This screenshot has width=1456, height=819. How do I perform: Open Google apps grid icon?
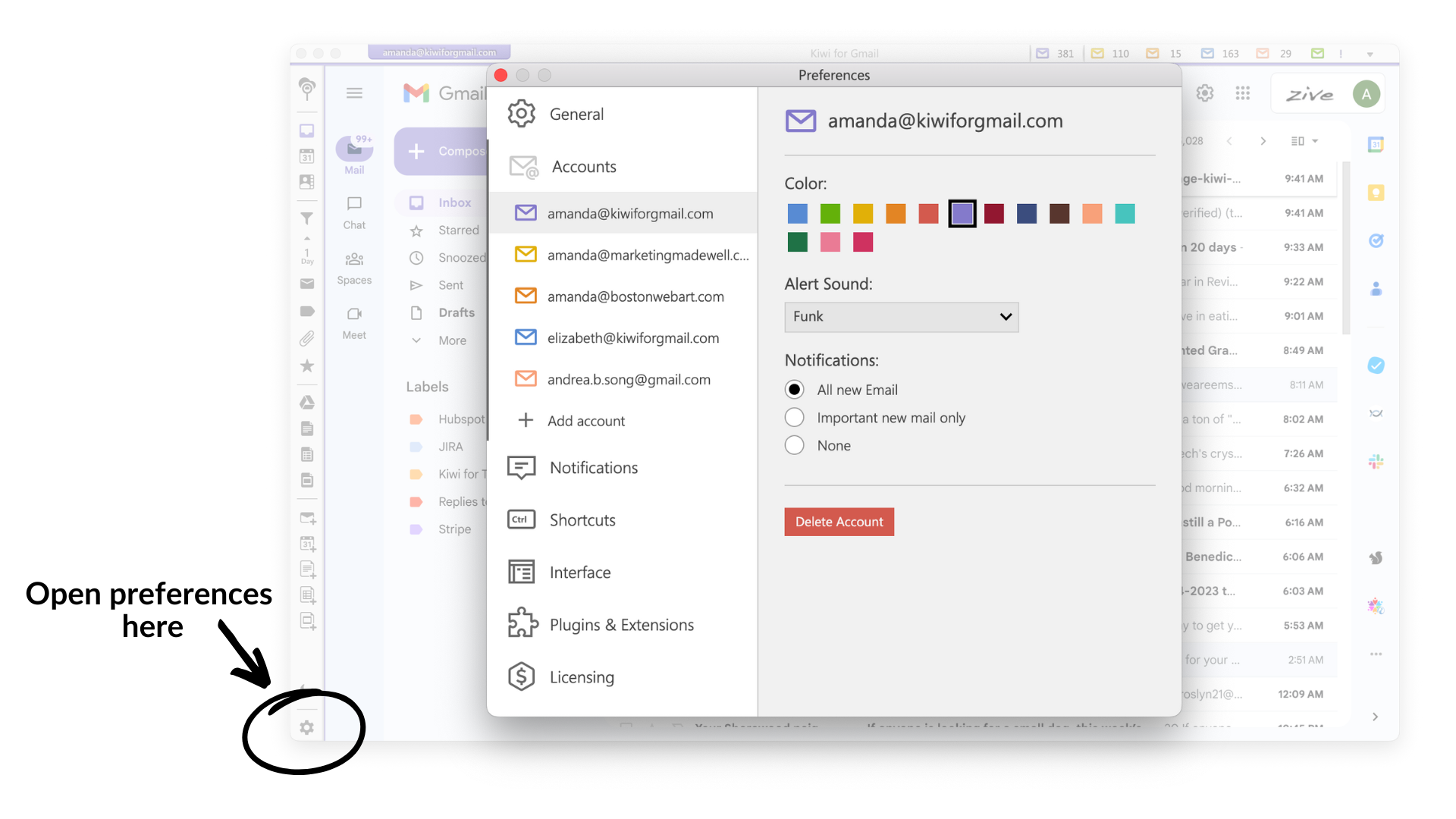(1242, 93)
